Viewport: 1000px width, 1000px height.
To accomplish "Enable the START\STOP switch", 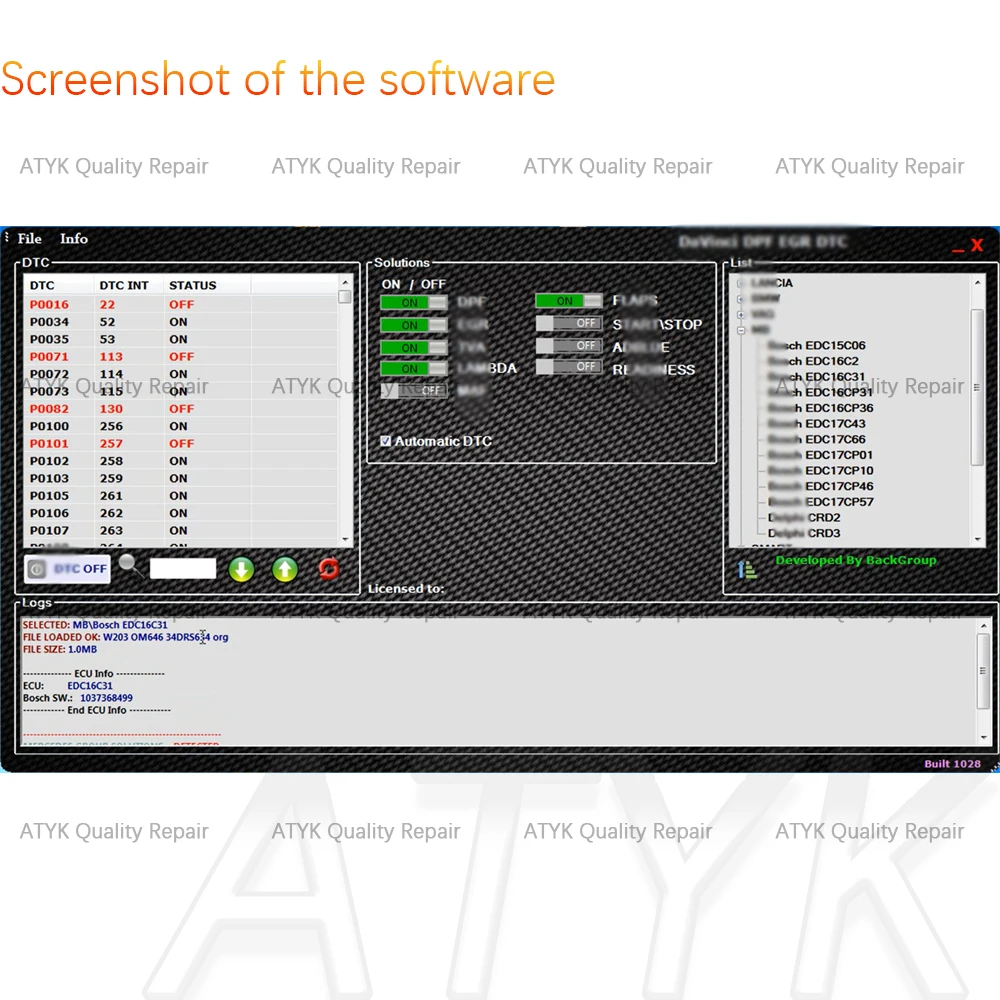I will [569, 323].
